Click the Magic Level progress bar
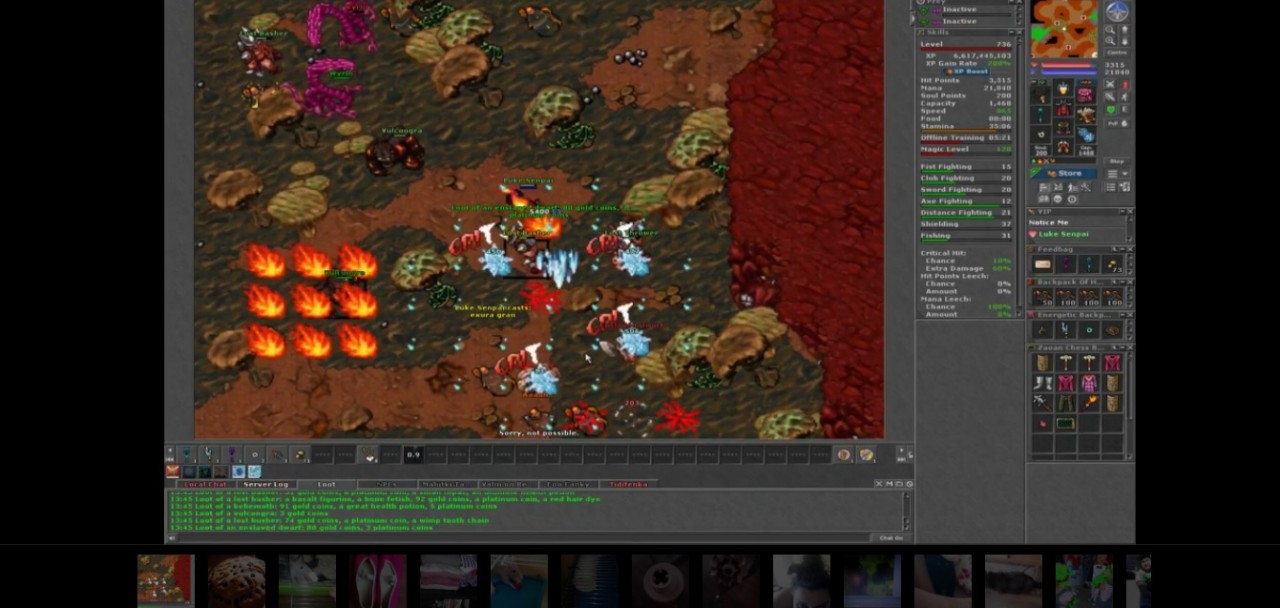The height and width of the screenshot is (608, 1280). (968, 154)
